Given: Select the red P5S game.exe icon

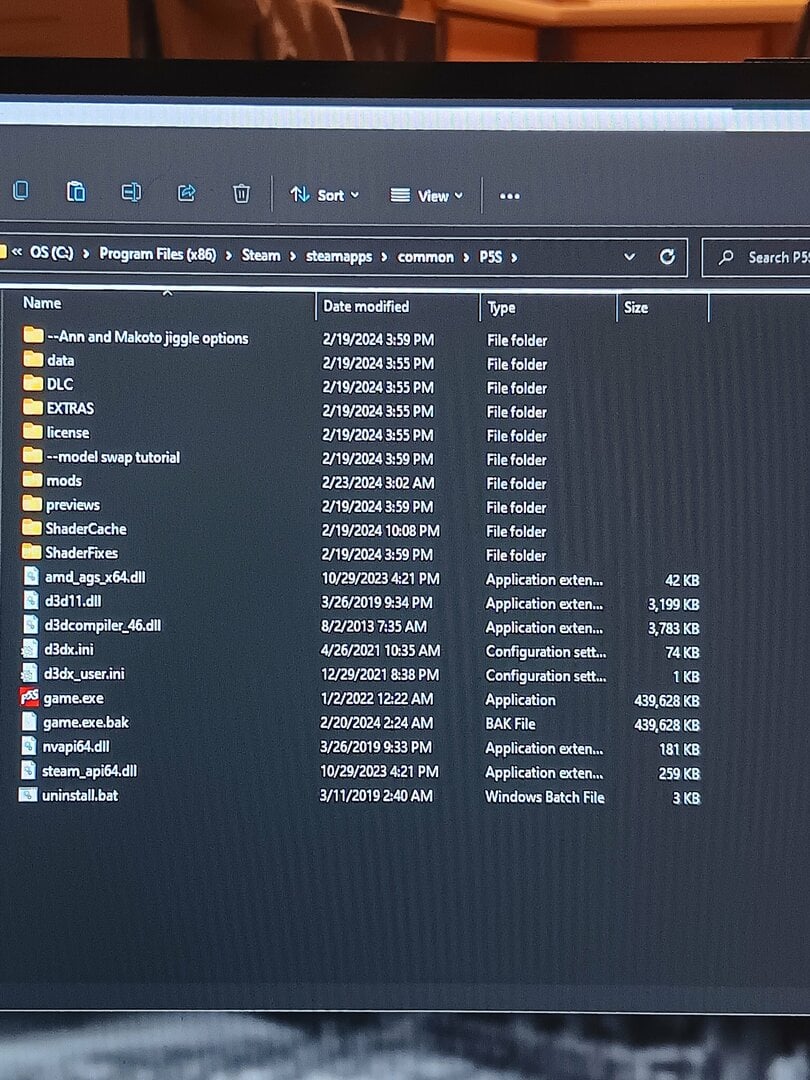Looking at the screenshot, I should 30,697.
